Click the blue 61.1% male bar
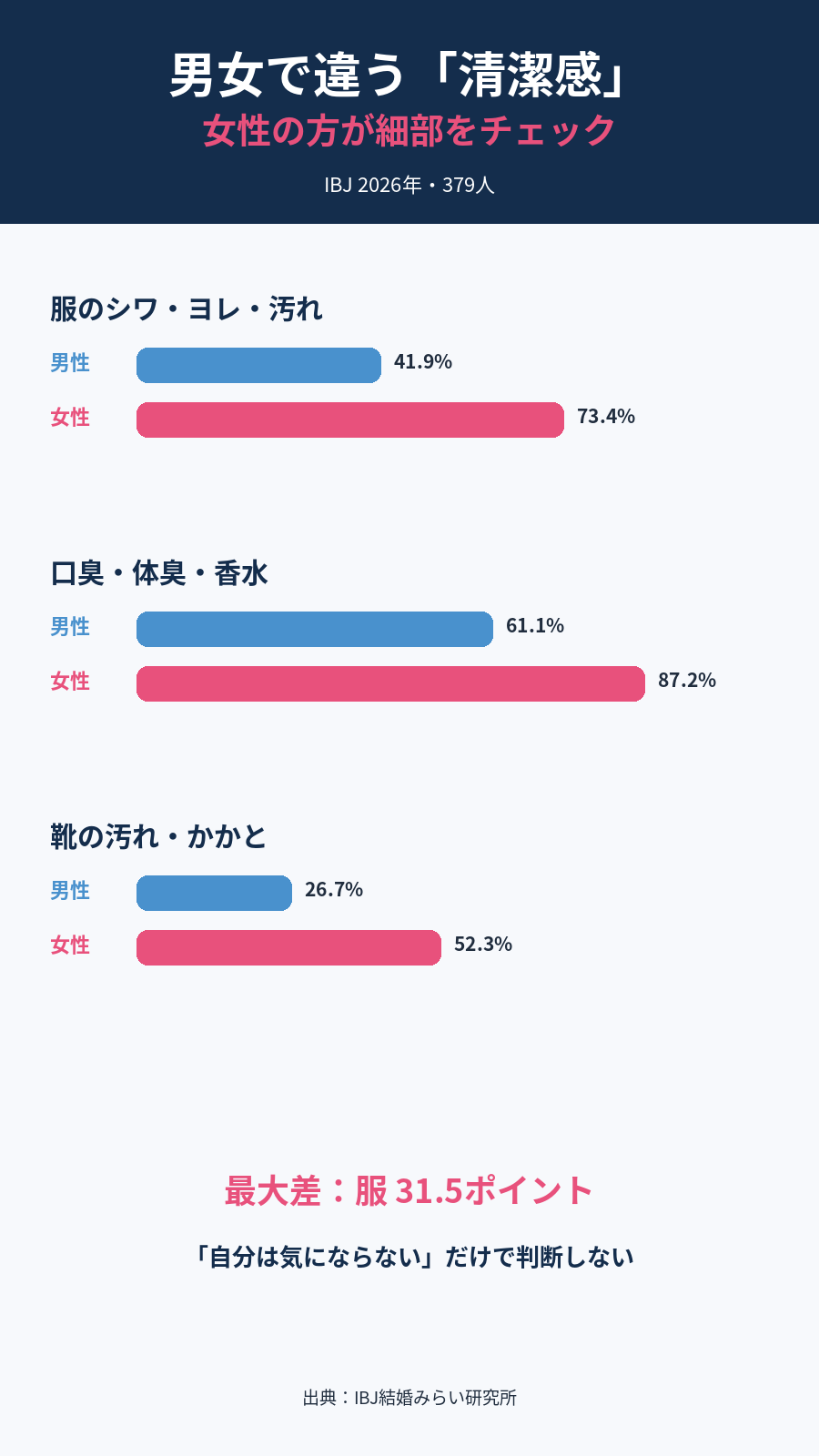The width and height of the screenshot is (819, 1456). tap(315, 629)
